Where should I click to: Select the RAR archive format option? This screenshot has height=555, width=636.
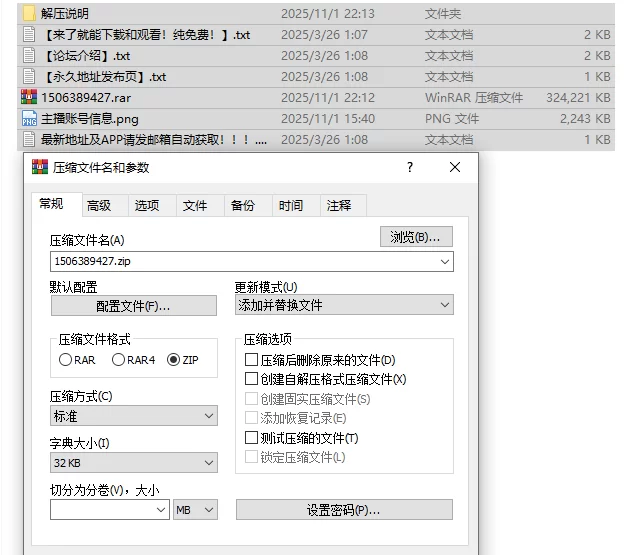[66, 360]
